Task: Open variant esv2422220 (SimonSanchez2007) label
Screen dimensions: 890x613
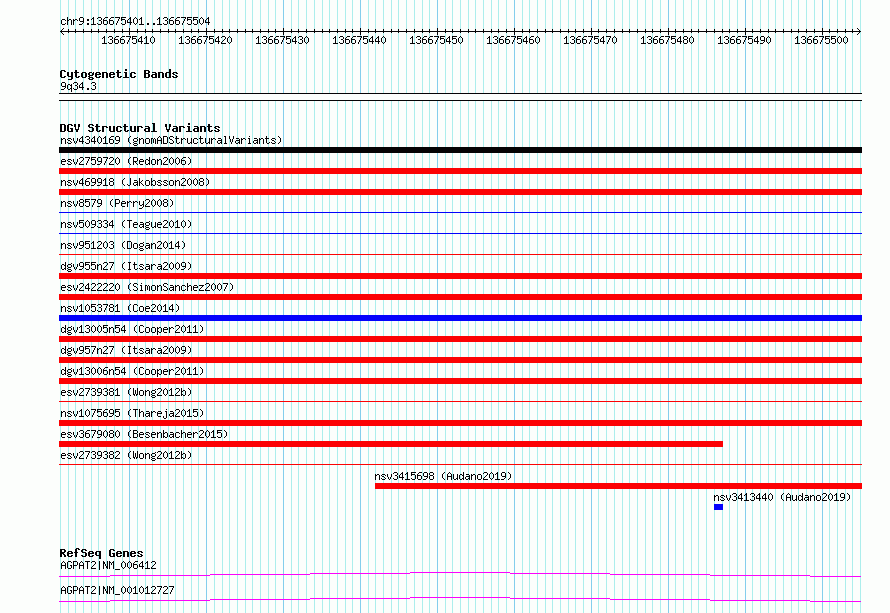Action: 147,287
